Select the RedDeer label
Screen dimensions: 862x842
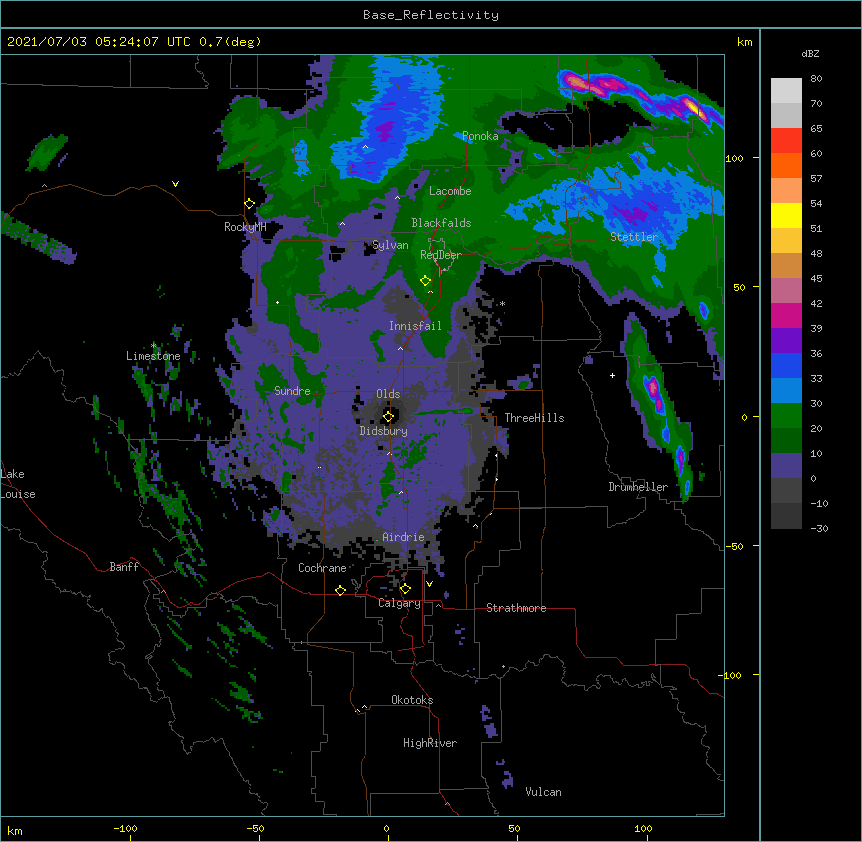(440, 254)
